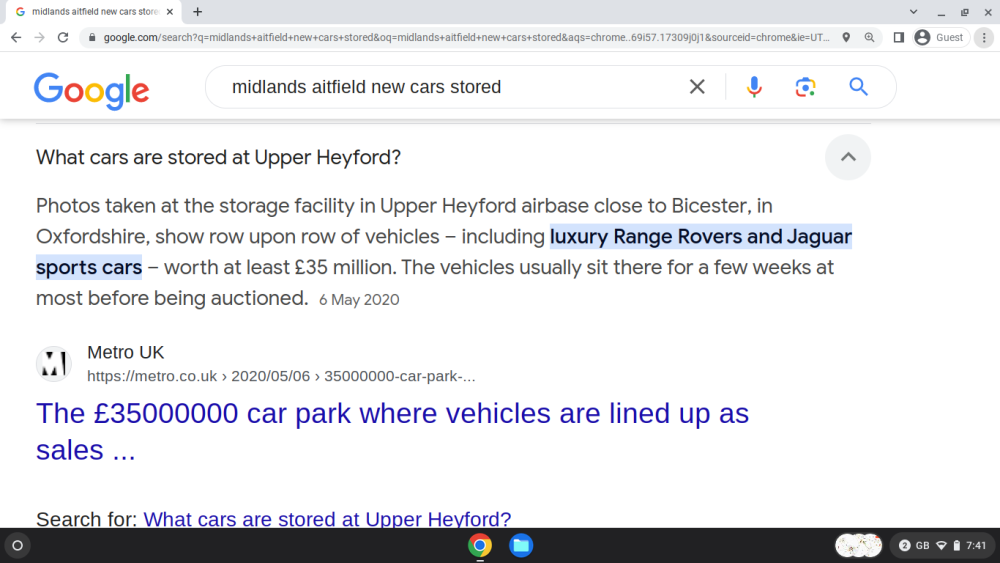Click the GB keyboard layout indicator

923,545
